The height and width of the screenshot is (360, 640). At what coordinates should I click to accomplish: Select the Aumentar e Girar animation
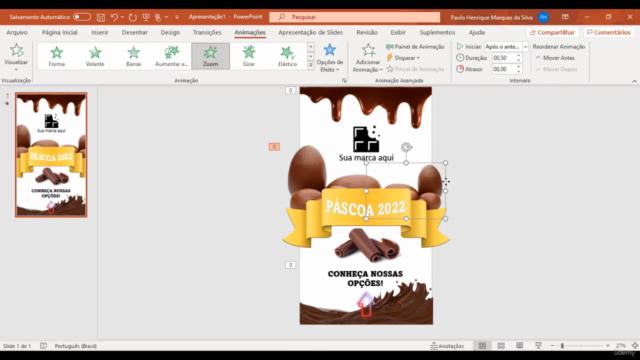pyautogui.click(x=172, y=56)
